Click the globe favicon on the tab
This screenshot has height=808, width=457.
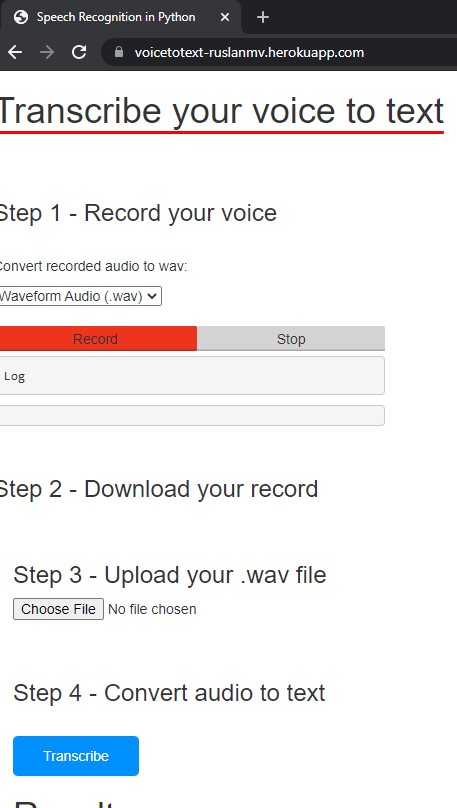(21, 17)
